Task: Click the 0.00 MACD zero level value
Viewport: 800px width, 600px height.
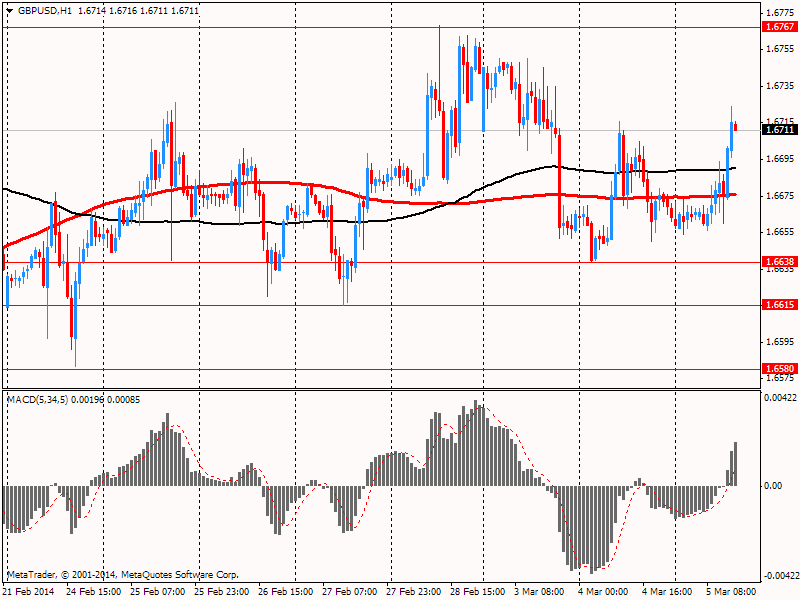Action: (773, 486)
